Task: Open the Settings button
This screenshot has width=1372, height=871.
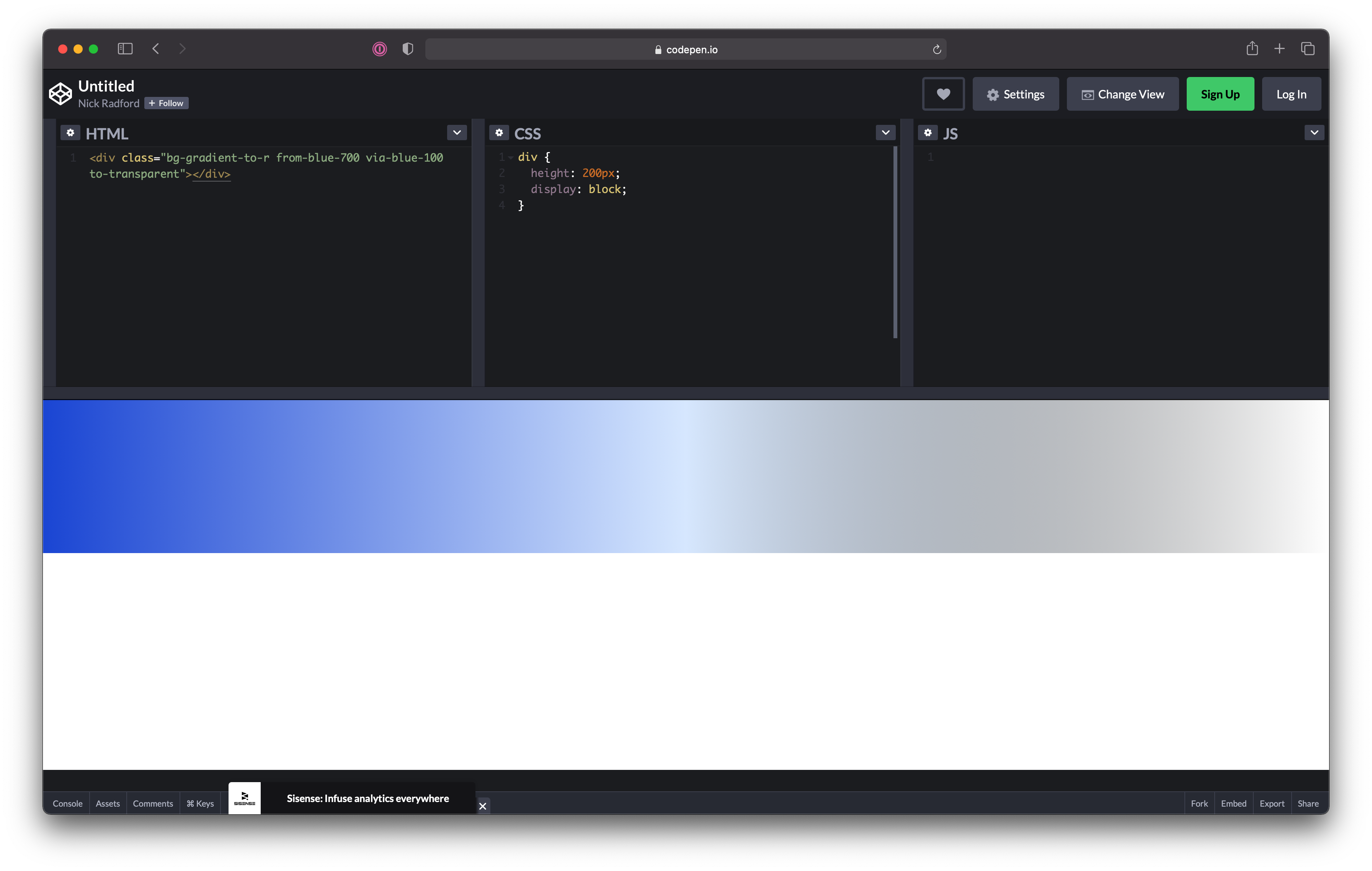Action: pyautogui.click(x=1015, y=94)
